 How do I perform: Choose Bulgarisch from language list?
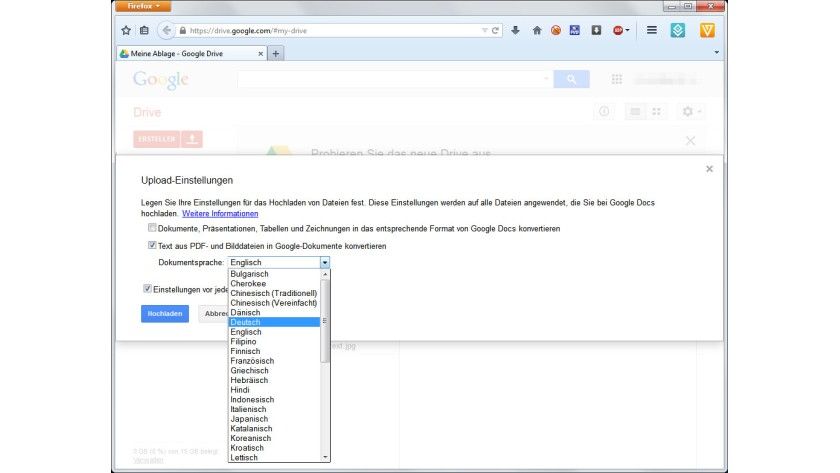[x=275, y=274]
